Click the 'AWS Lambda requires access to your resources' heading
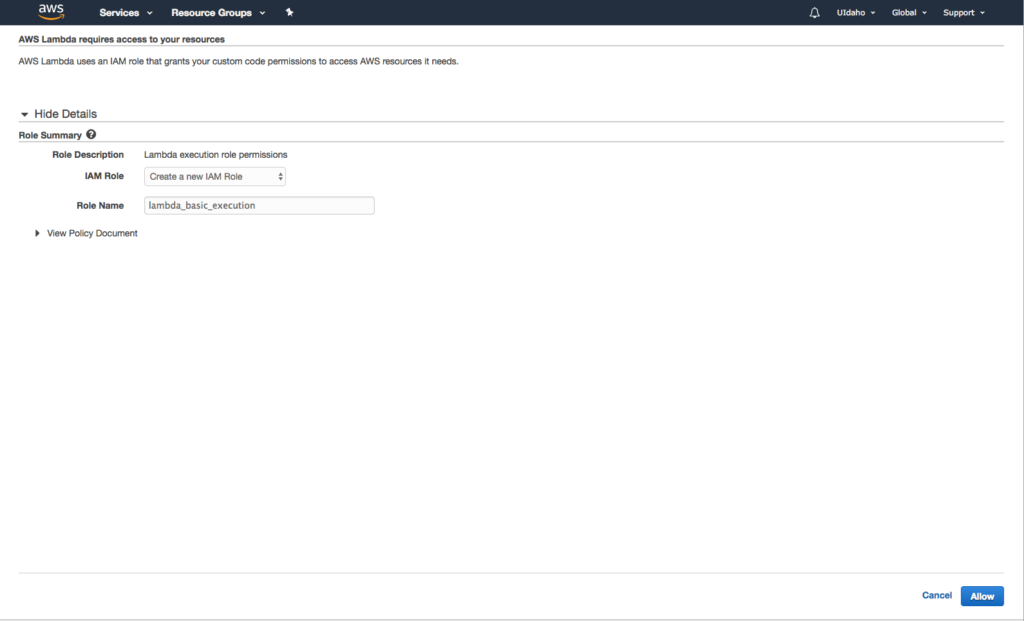Viewport: 1024px width, 621px height. pos(121,39)
